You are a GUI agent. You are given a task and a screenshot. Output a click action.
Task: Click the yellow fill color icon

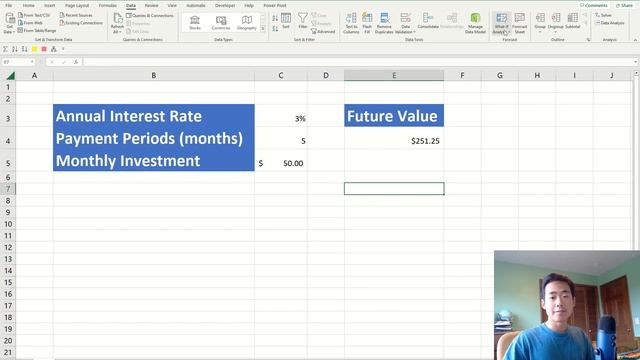[x=34, y=49]
